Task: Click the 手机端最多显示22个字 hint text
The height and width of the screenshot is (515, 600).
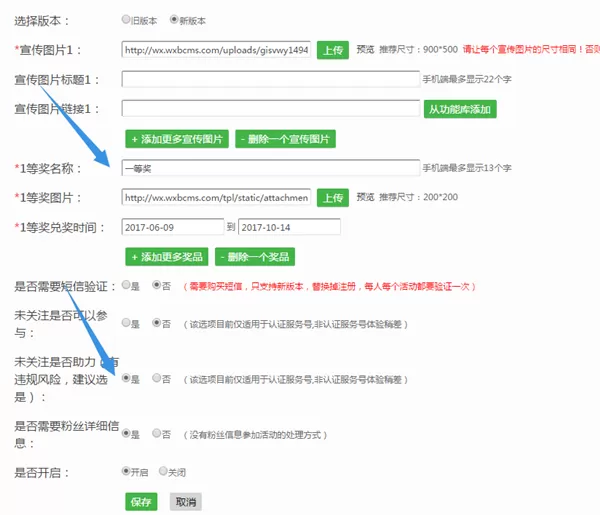Action: (x=467, y=79)
